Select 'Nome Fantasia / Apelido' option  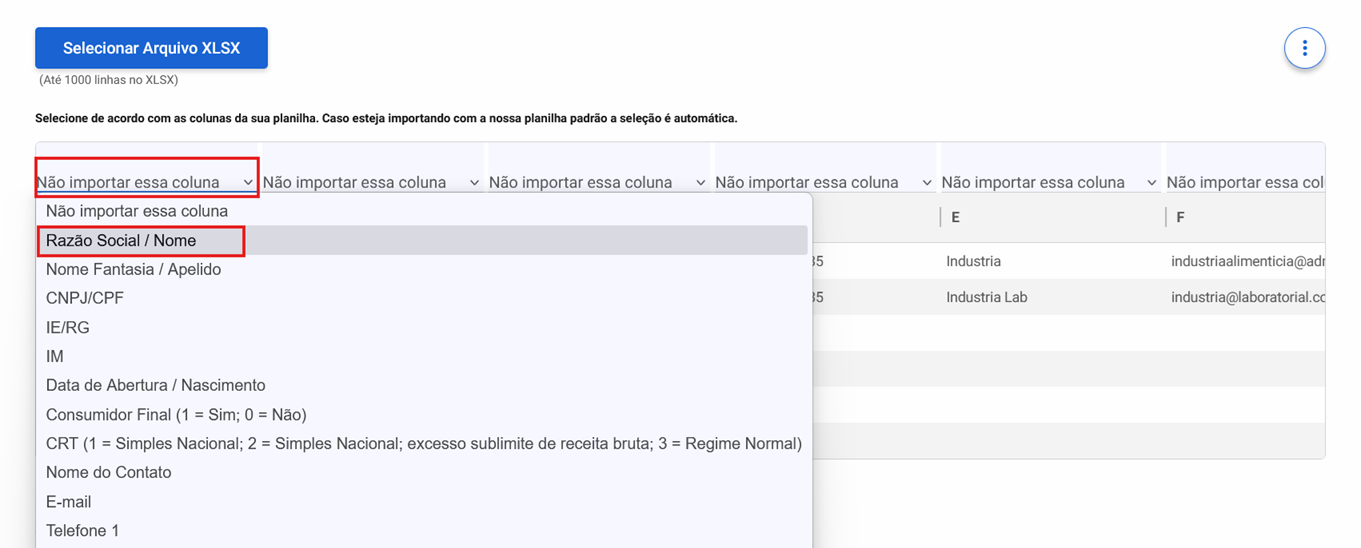click(424, 269)
